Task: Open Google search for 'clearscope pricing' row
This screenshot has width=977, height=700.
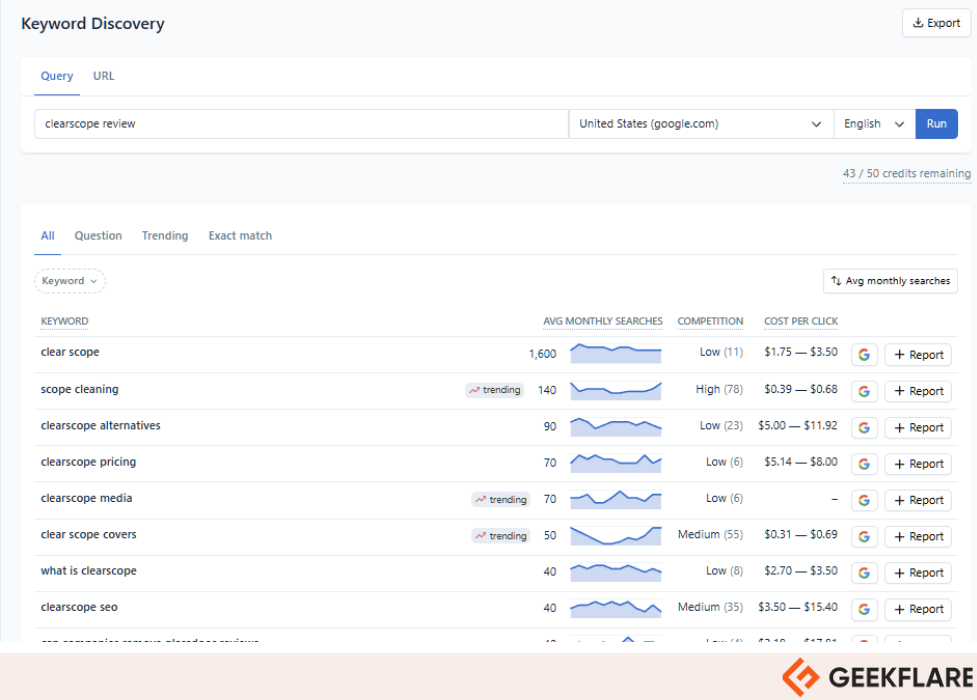Action: 864,464
